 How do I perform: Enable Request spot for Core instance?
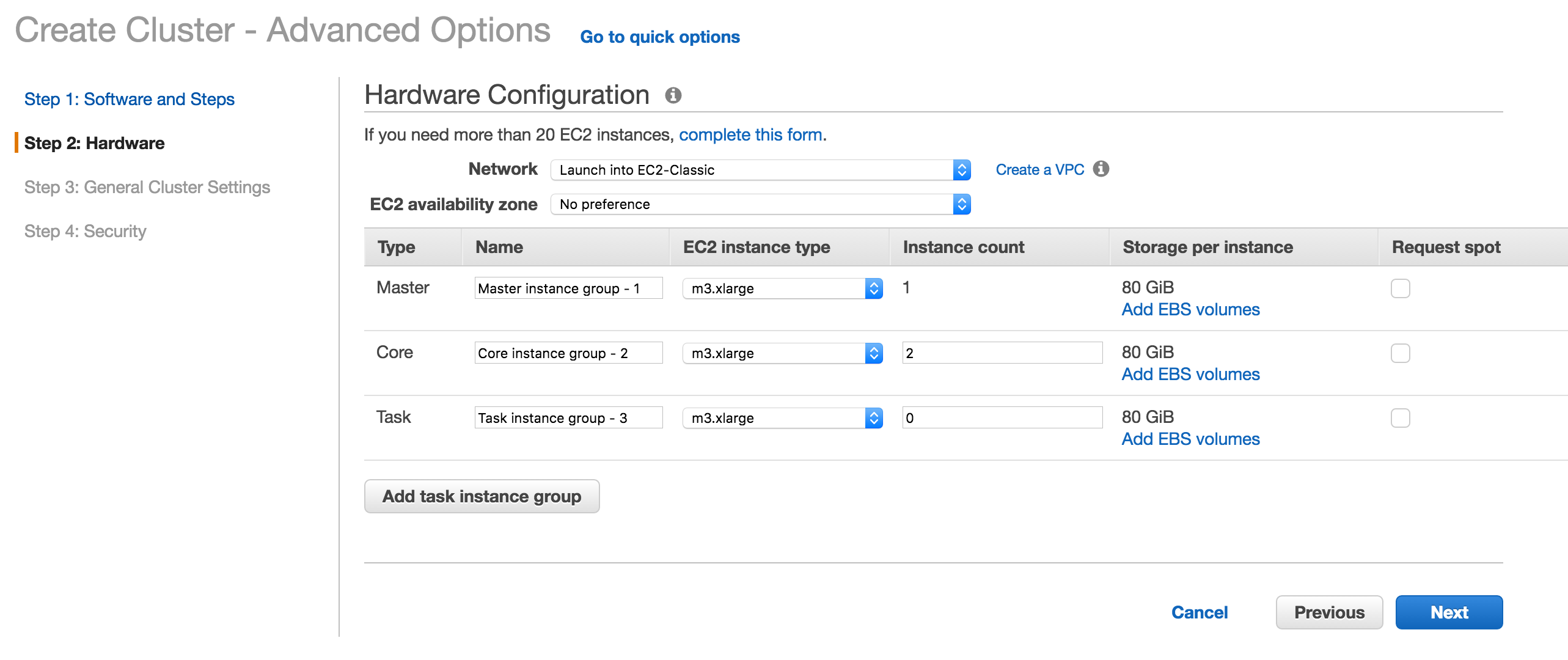(1399, 353)
